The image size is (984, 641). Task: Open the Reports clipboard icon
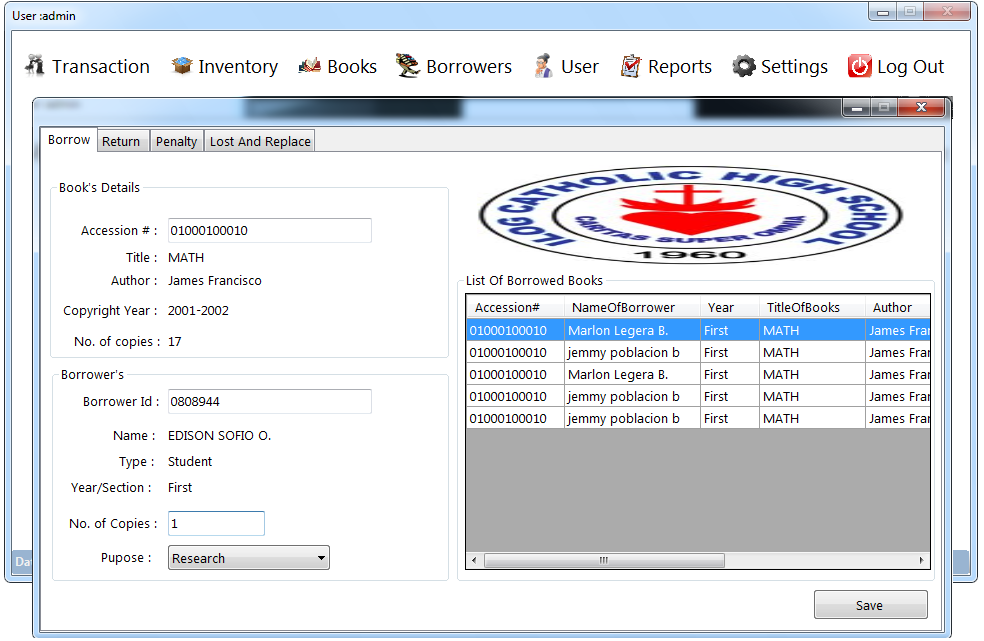click(630, 66)
